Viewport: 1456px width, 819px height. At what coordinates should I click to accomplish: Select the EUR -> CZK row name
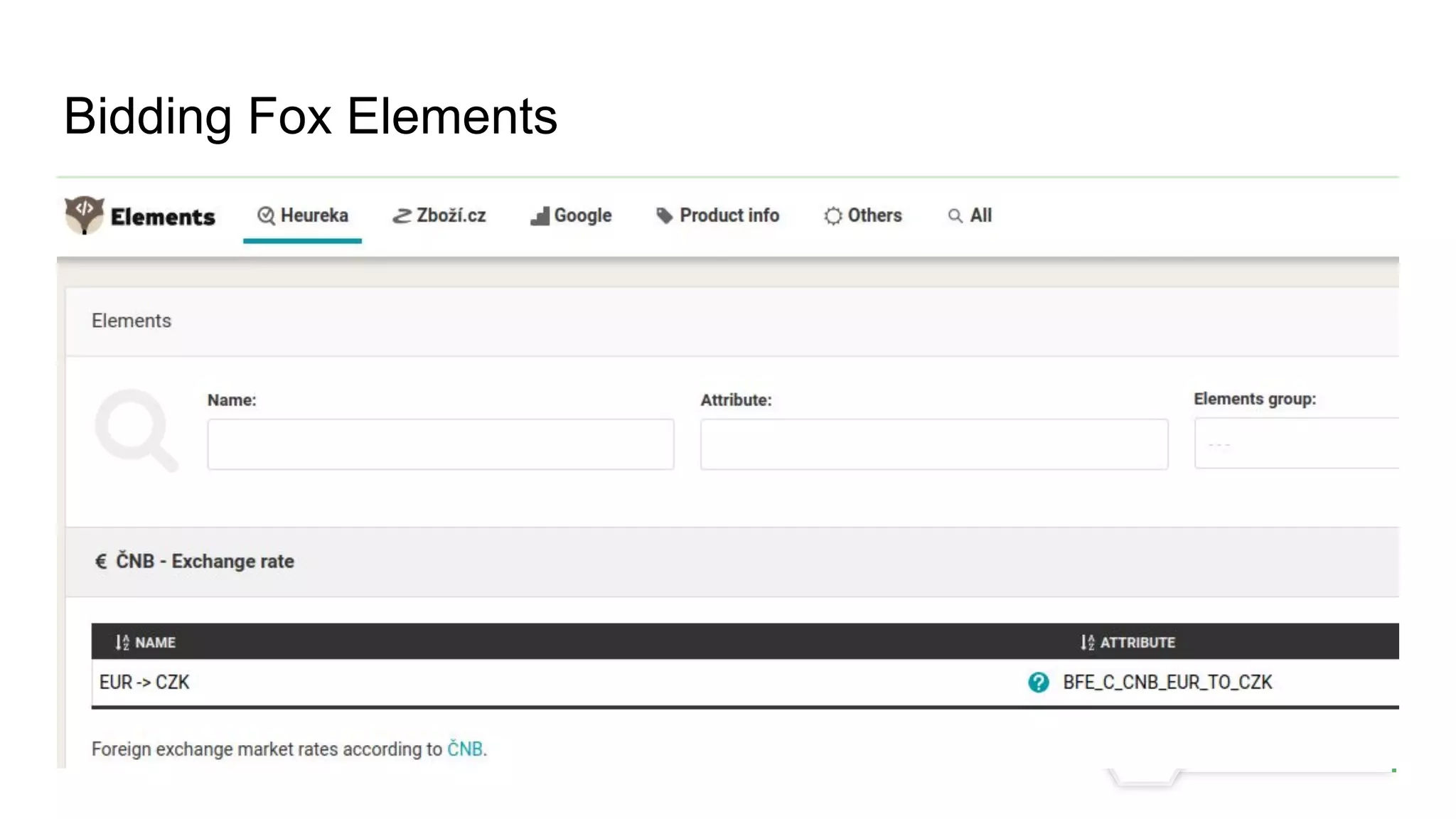click(x=144, y=682)
